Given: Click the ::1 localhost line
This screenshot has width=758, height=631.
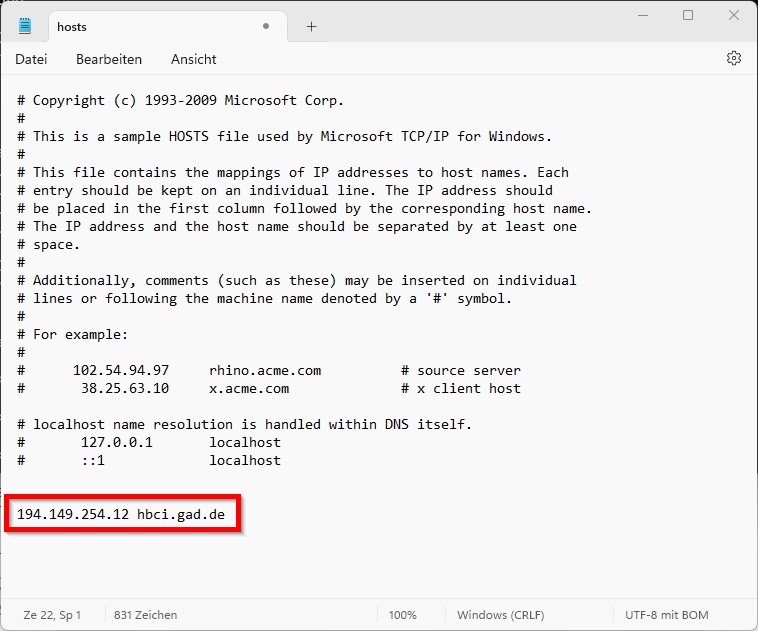Looking at the screenshot, I should point(149,460).
